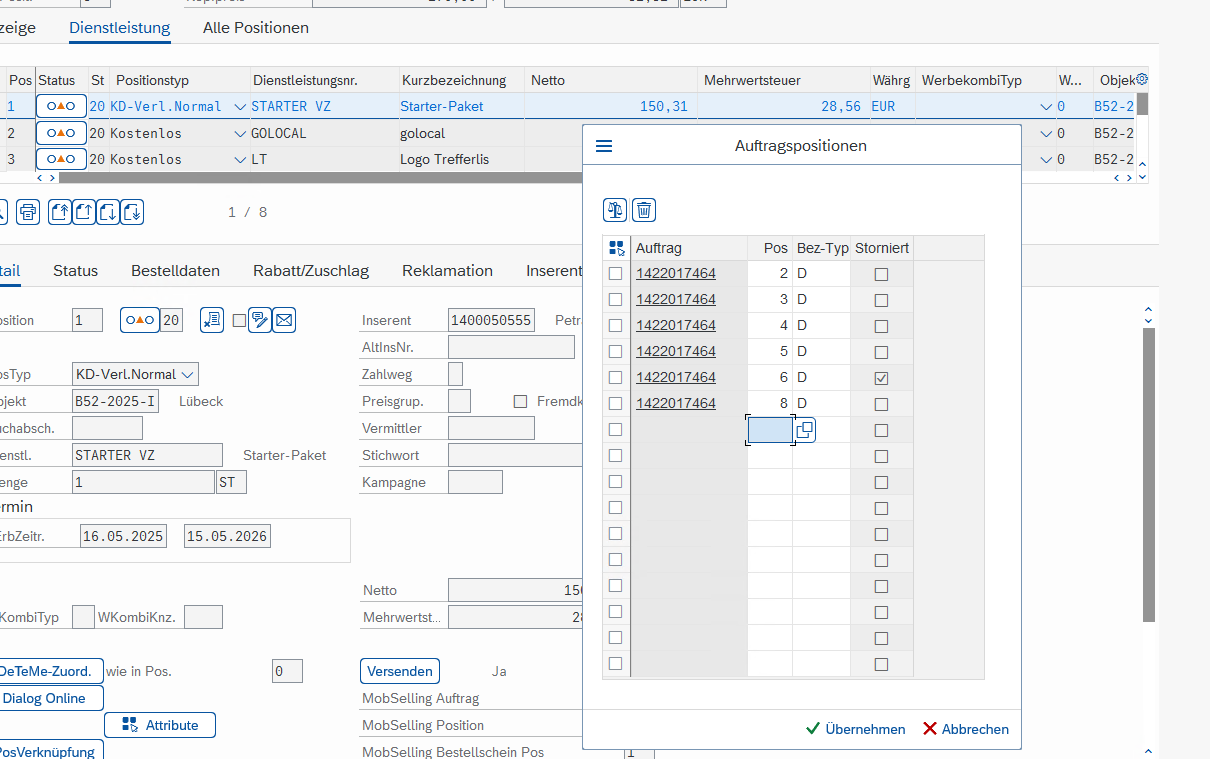Click the main window vertical scrollbar
This screenshot has height=759, width=1210.
(x=1149, y=474)
